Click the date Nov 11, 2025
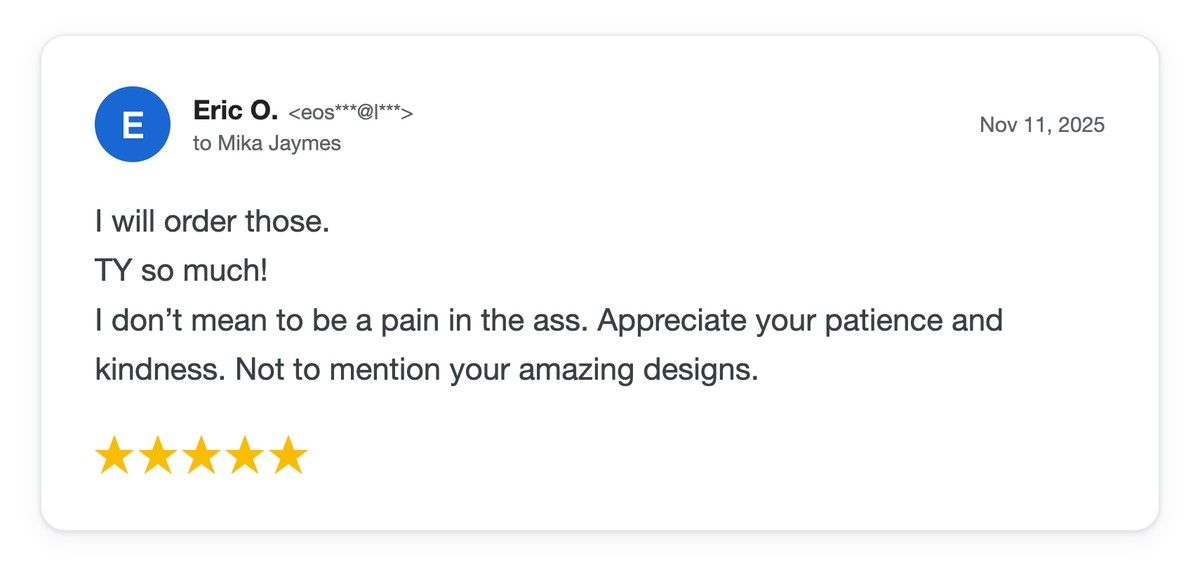 (1042, 125)
